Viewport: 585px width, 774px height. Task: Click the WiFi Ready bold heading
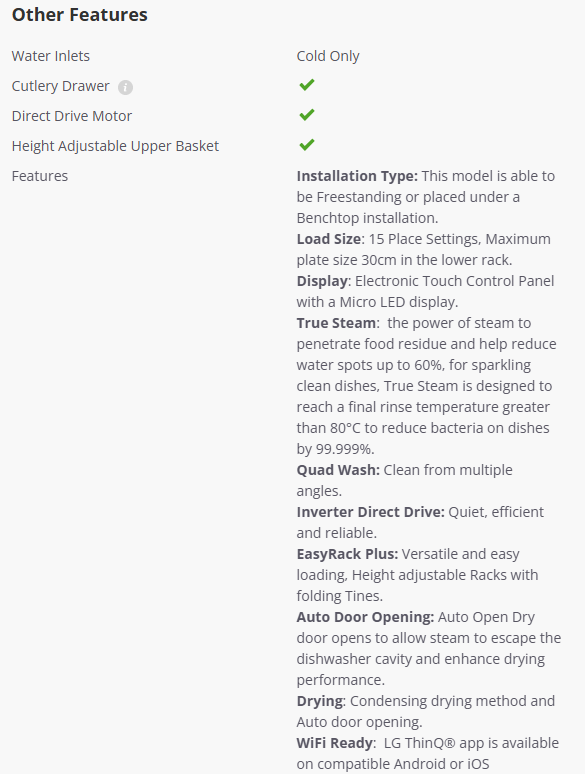tap(335, 743)
